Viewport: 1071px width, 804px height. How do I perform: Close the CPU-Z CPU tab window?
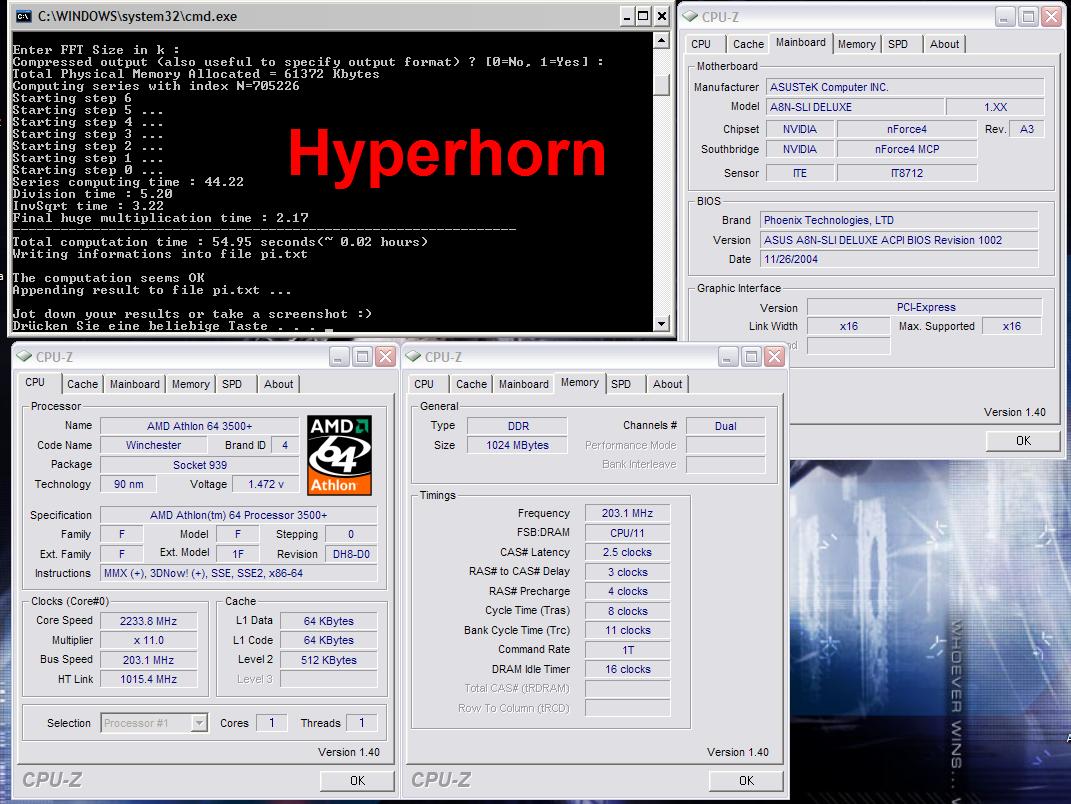pyautogui.click(x=385, y=356)
